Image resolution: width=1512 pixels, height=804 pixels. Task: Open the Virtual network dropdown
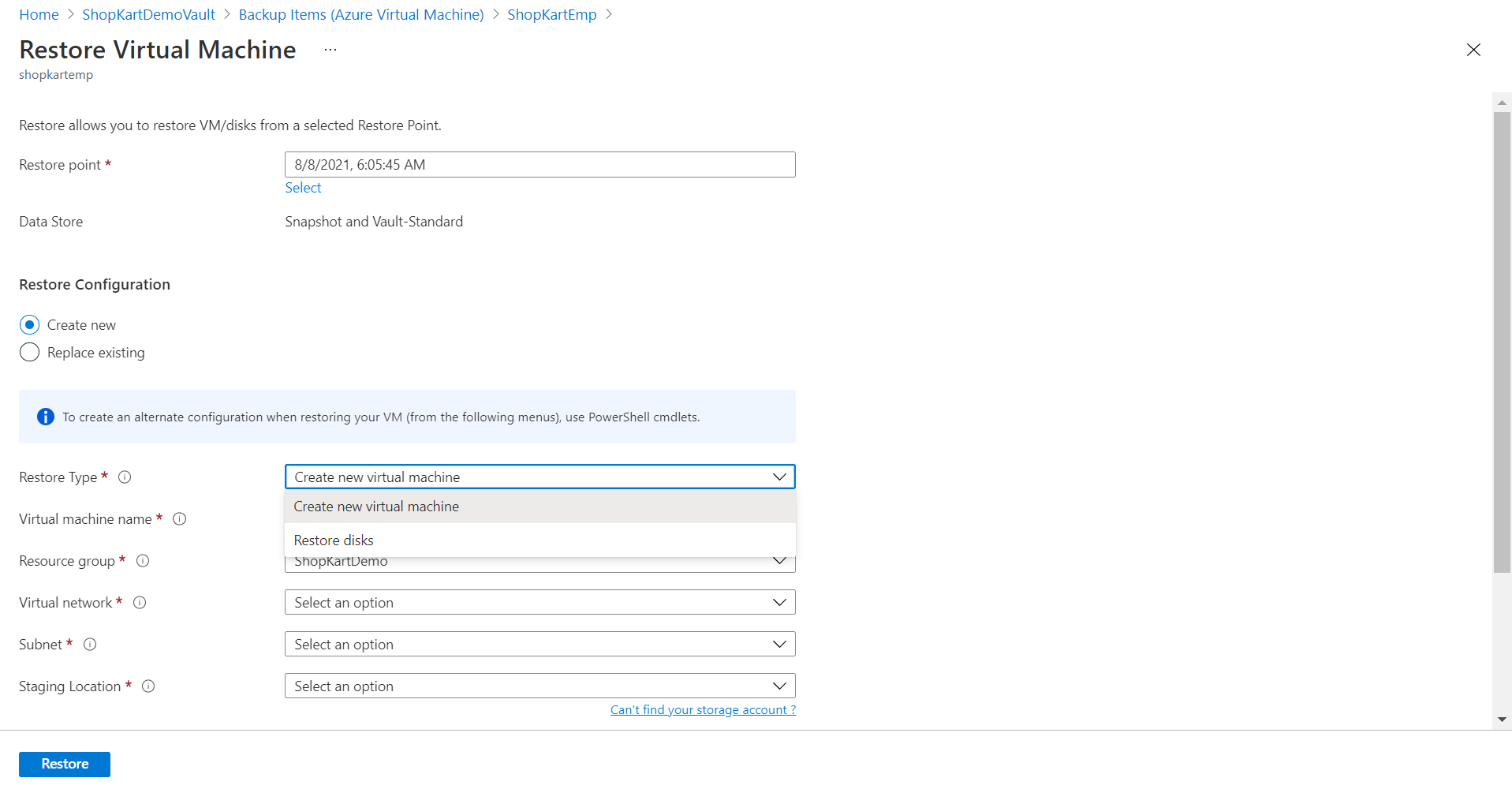pyautogui.click(x=539, y=603)
